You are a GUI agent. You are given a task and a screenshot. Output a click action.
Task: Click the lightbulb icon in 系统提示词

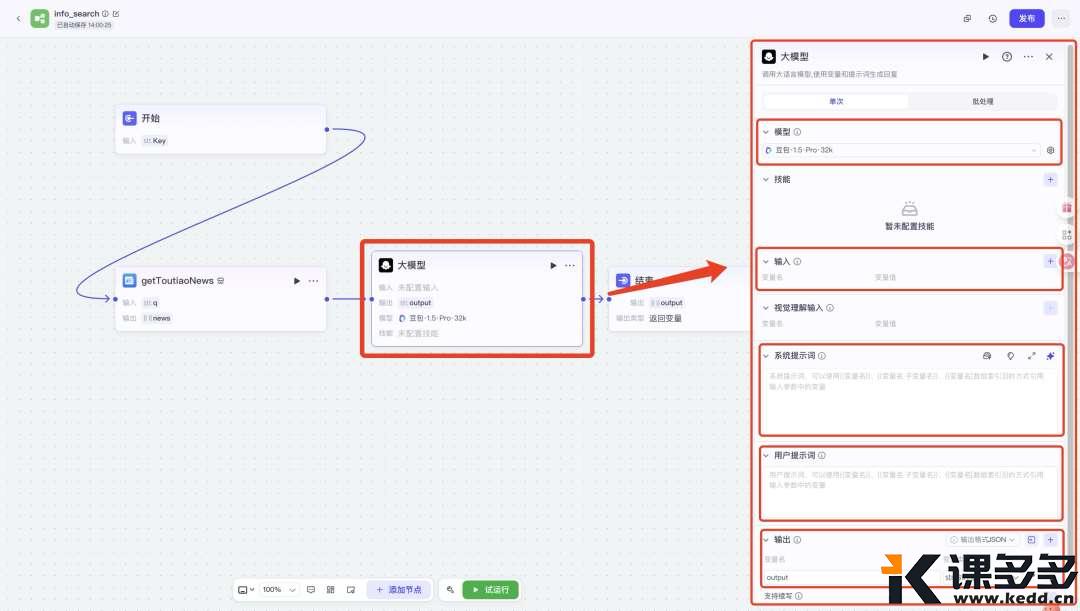point(1010,355)
